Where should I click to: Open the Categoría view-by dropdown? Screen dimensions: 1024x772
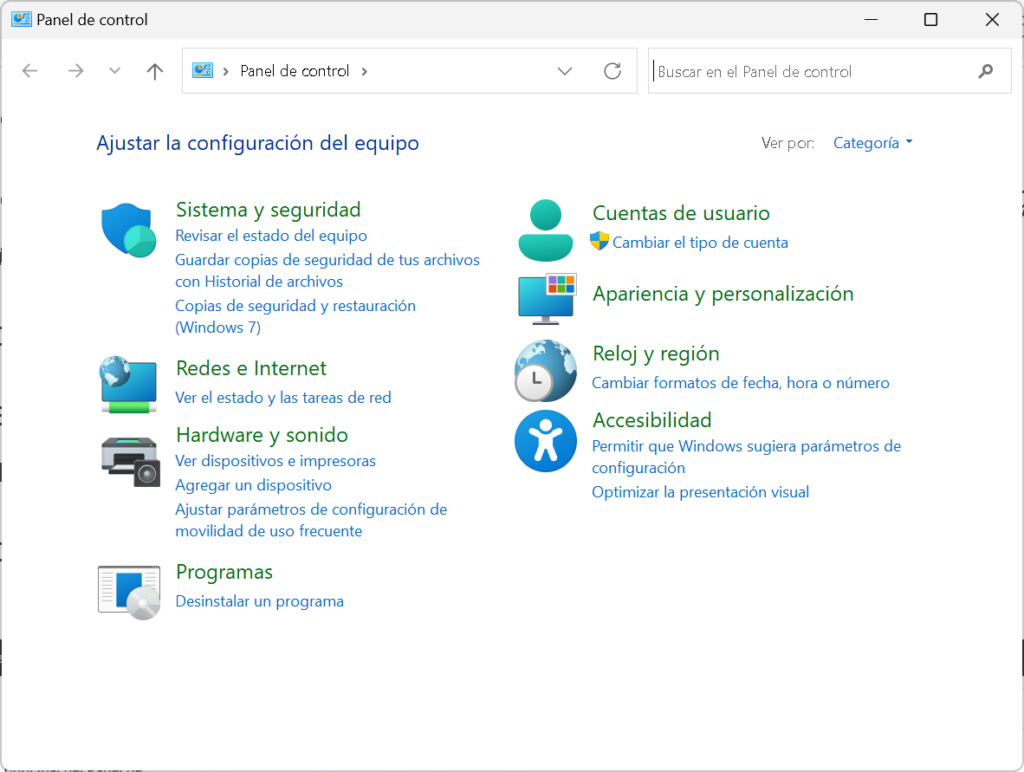872,142
